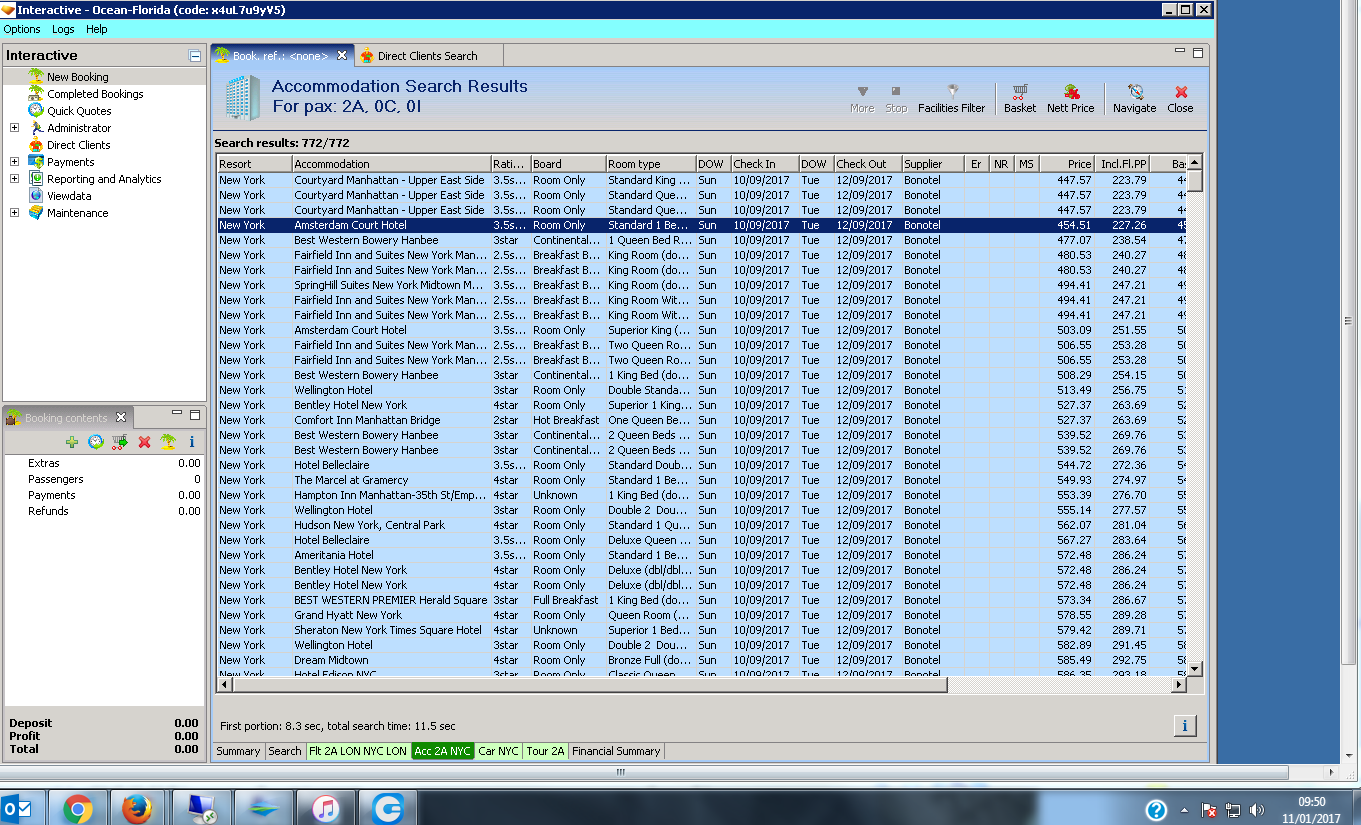This screenshot has height=825, width=1361.
Task: Launch Firefox from the taskbar
Action: (x=136, y=809)
